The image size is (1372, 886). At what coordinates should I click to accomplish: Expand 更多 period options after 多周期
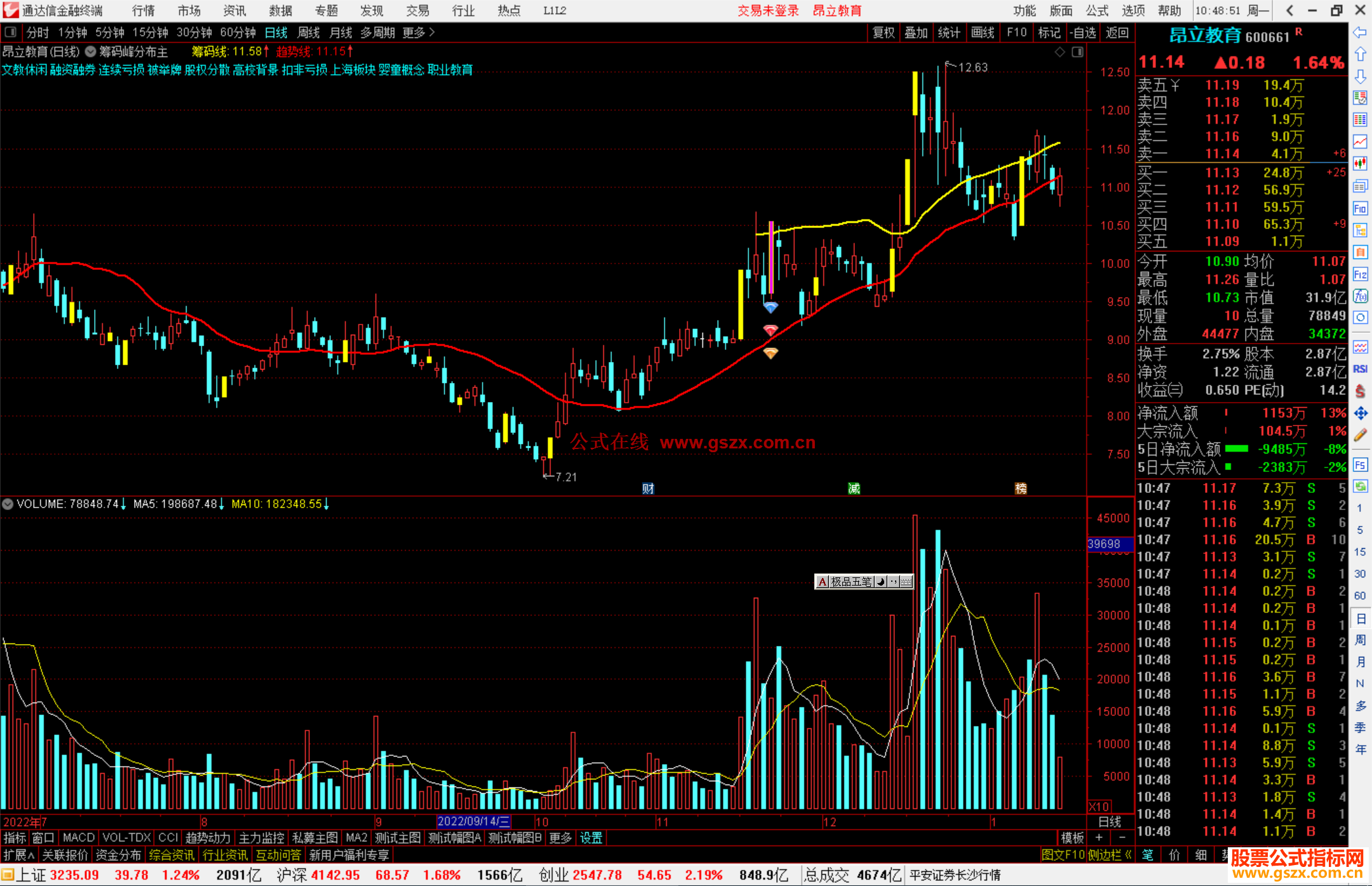point(419,32)
